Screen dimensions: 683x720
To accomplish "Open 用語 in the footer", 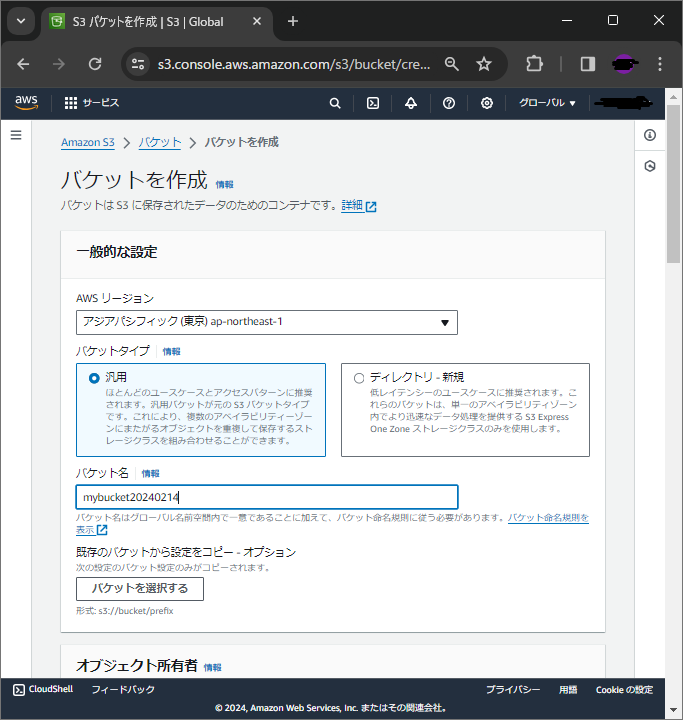I will click(568, 690).
